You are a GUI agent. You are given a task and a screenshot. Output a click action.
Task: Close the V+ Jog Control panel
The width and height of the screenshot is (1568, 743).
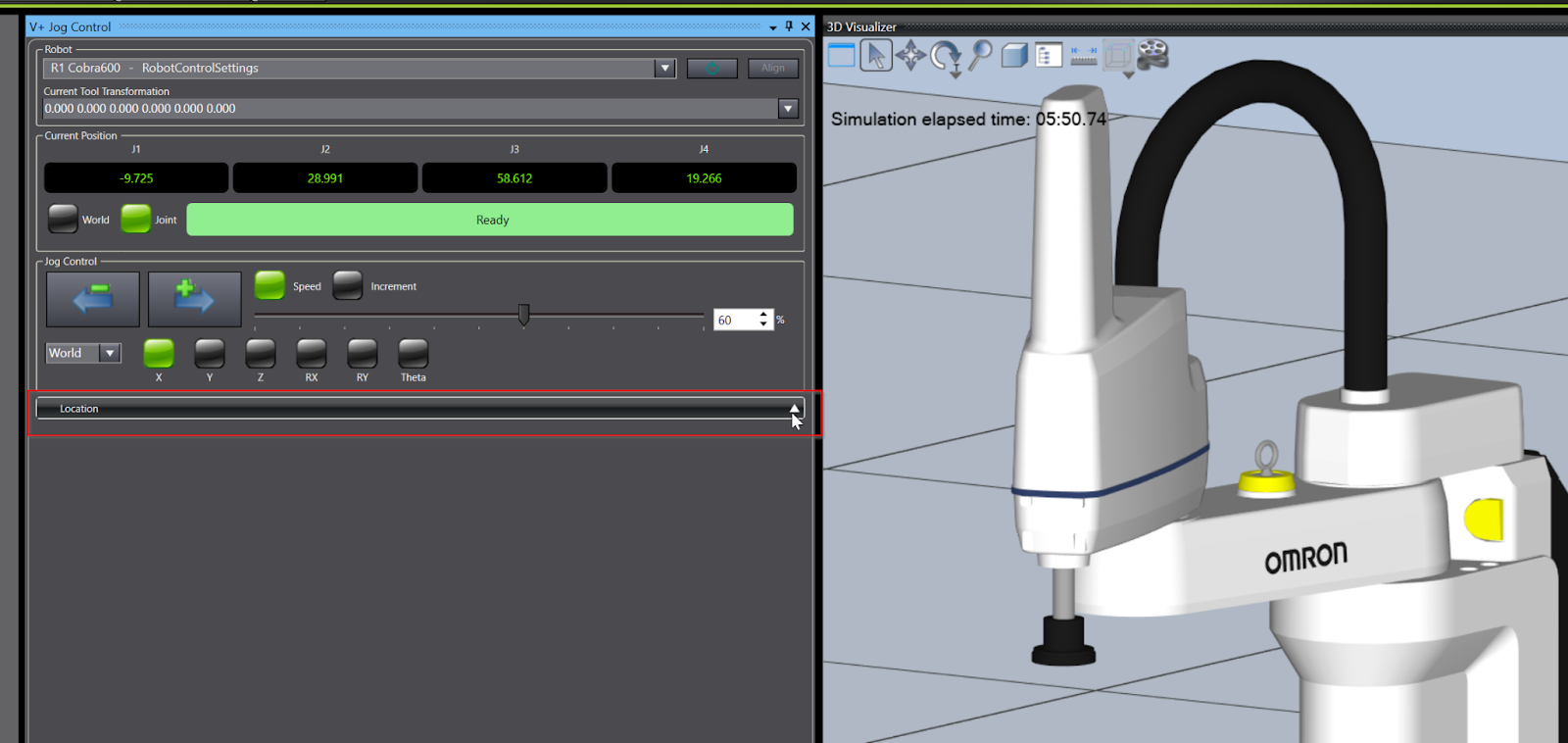(x=806, y=26)
